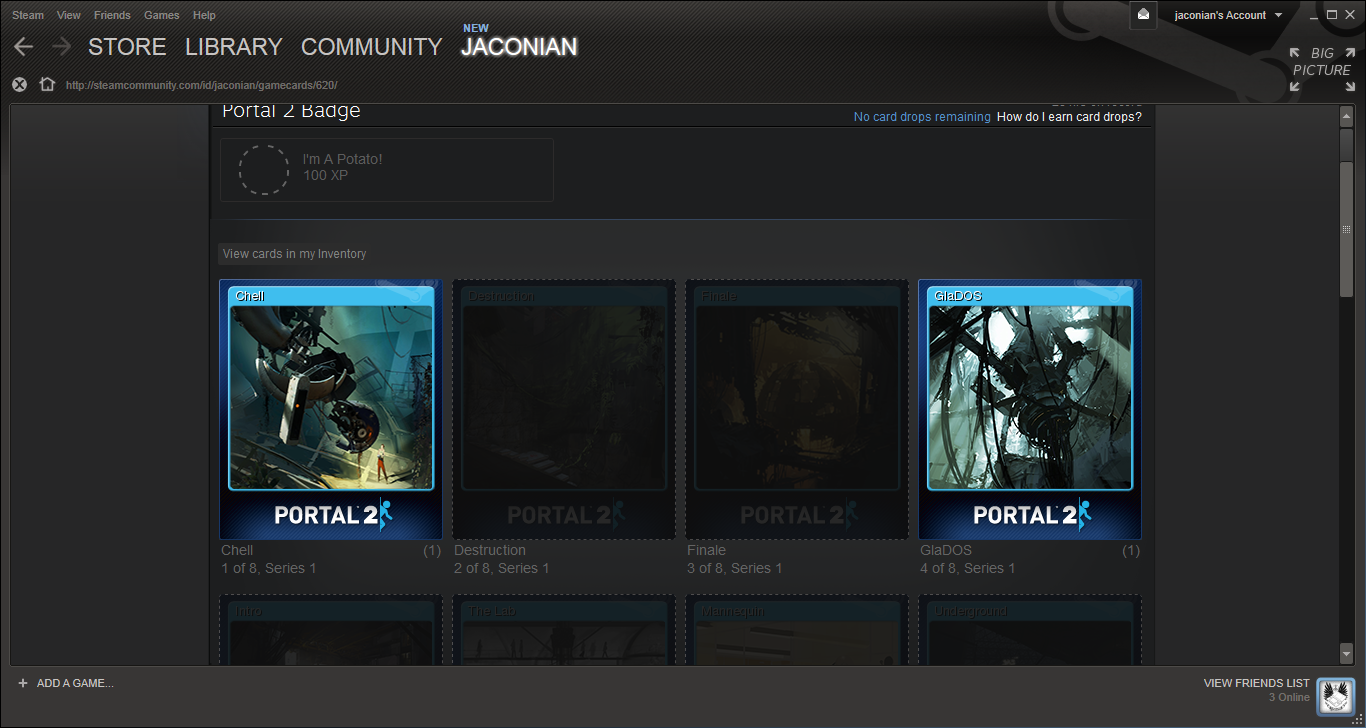Viewport: 1366px width, 728px height.
Task: Click the No card drops remaining link
Action: (921, 116)
